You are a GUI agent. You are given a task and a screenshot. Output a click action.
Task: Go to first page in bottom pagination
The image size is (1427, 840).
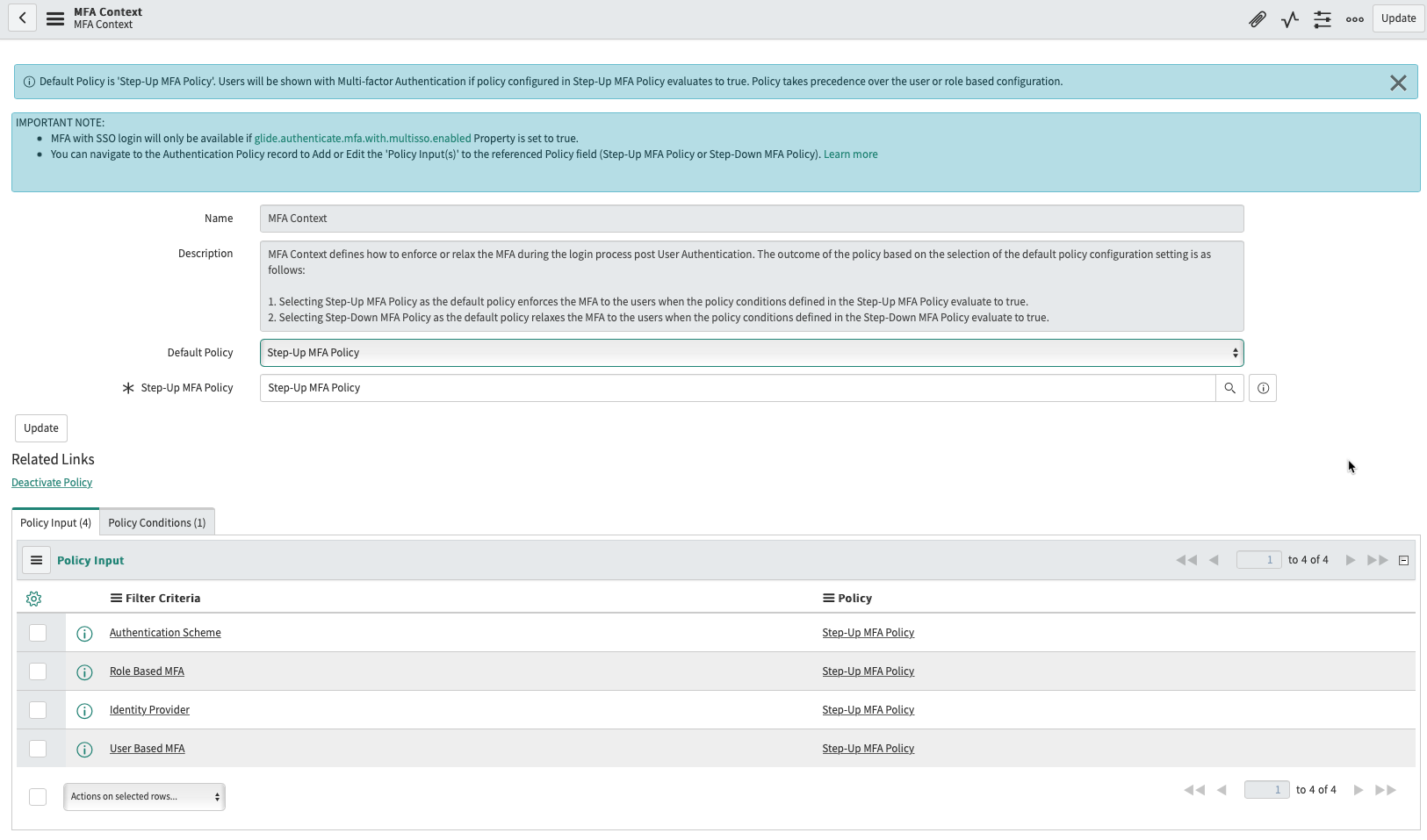[x=1194, y=790]
